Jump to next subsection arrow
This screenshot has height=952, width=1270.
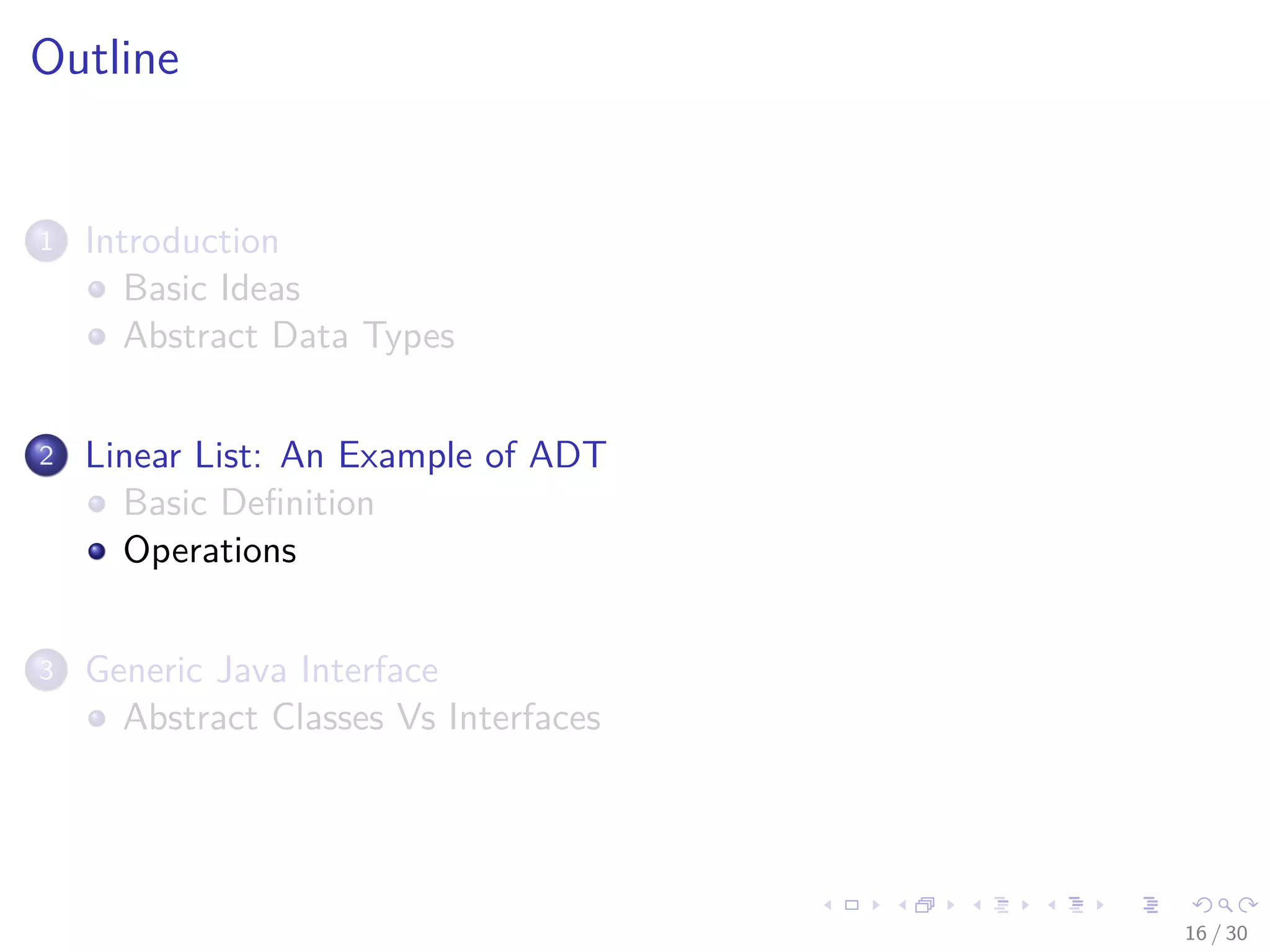pyautogui.click(x=1026, y=905)
